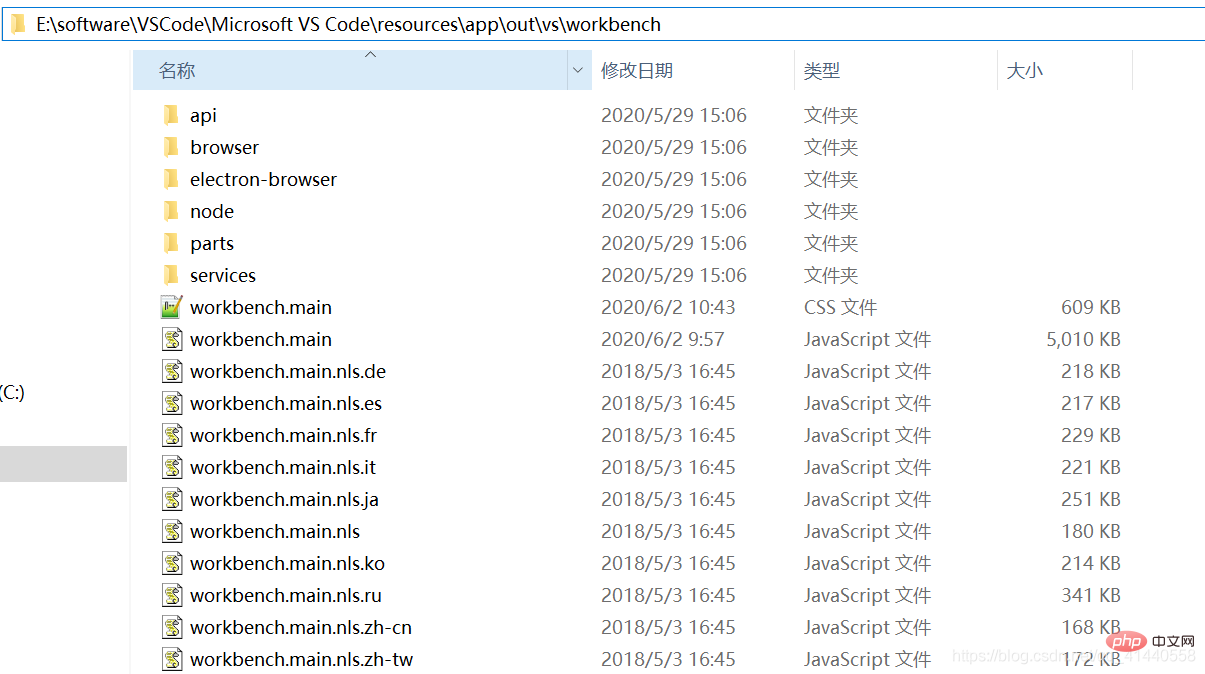1205x674 pixels.
Task: Select the file name workbench.main.nls.de
Action: [288, 371]
